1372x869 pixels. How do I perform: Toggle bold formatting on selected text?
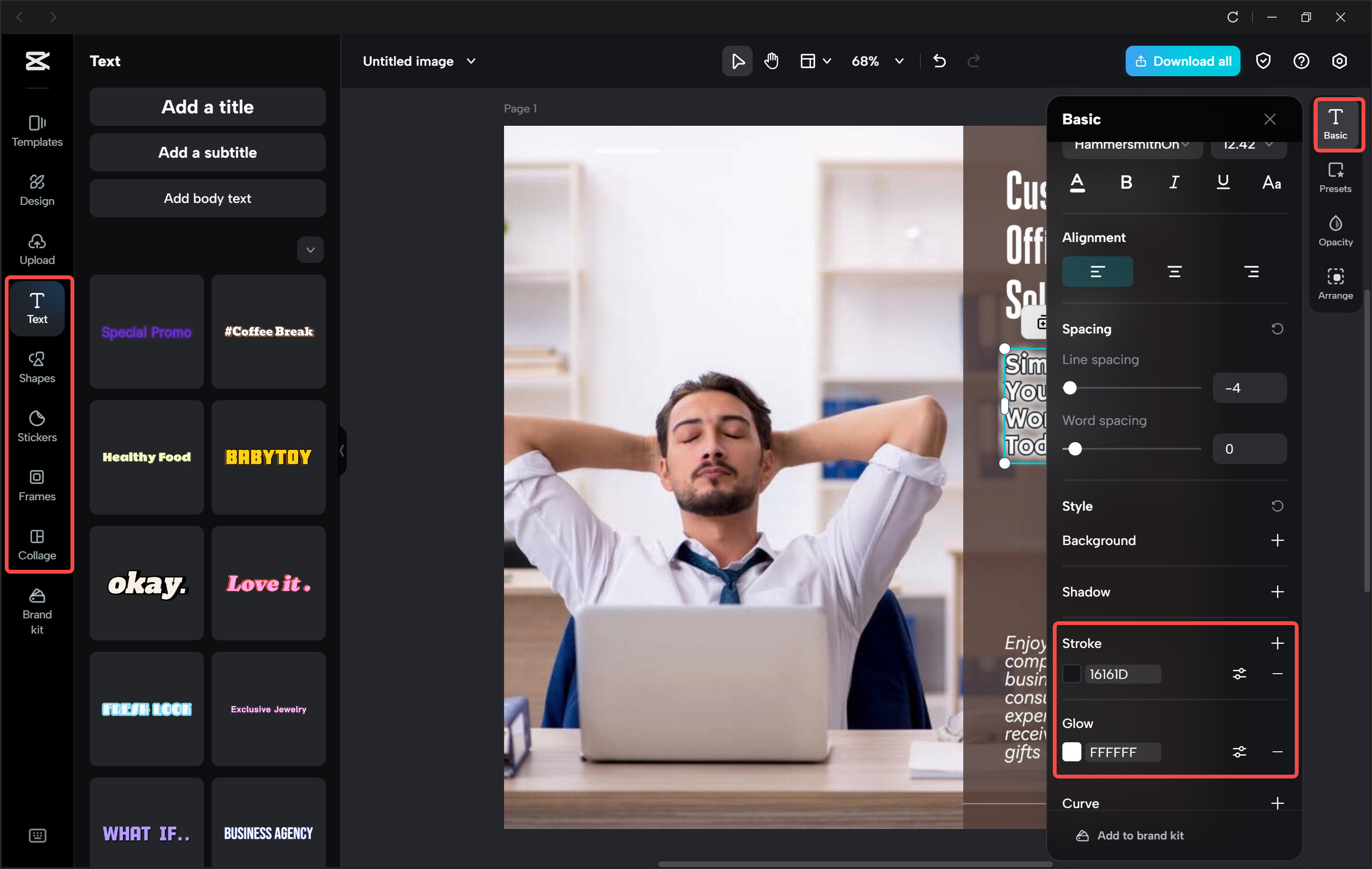1126,182
